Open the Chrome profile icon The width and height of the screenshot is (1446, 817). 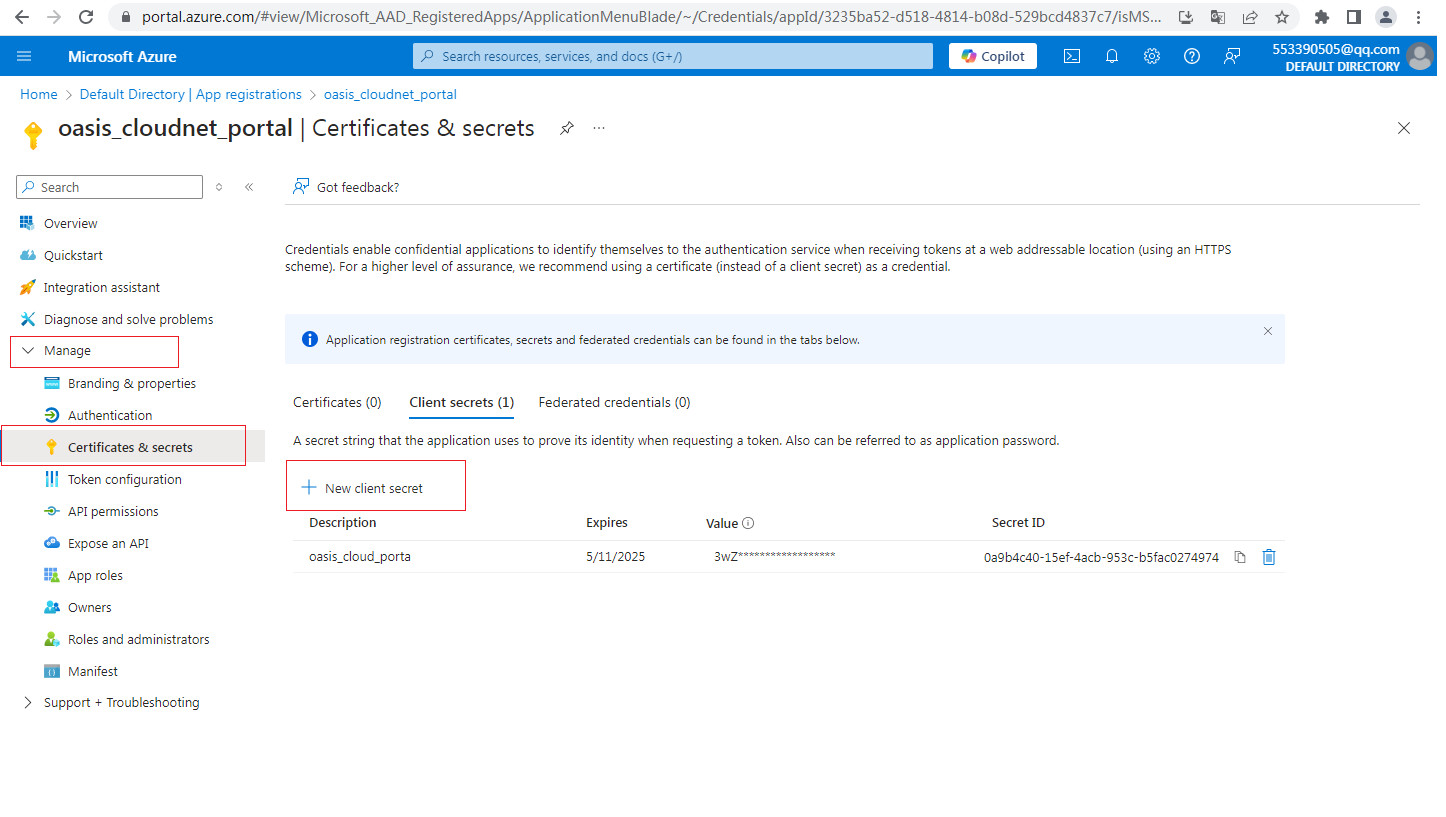coord(1386,17)
